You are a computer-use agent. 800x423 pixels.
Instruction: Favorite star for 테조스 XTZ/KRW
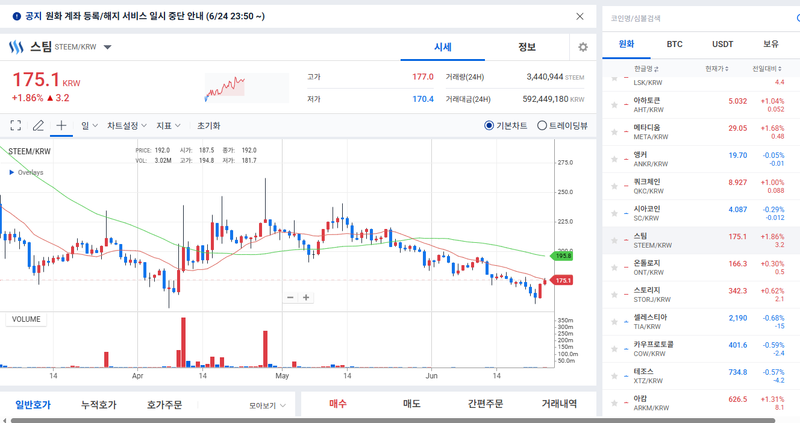pyautogui.click(x=614, y=376)
